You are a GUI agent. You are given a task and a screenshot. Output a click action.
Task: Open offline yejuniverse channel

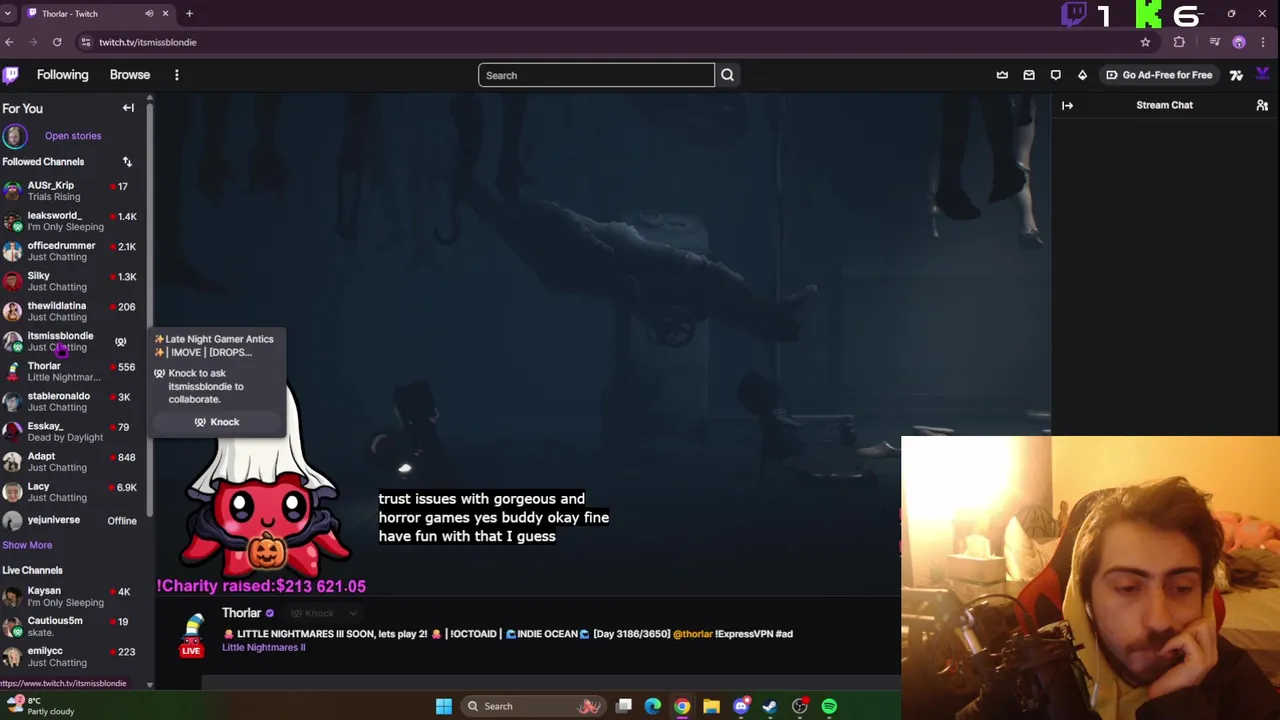[73, 521]
